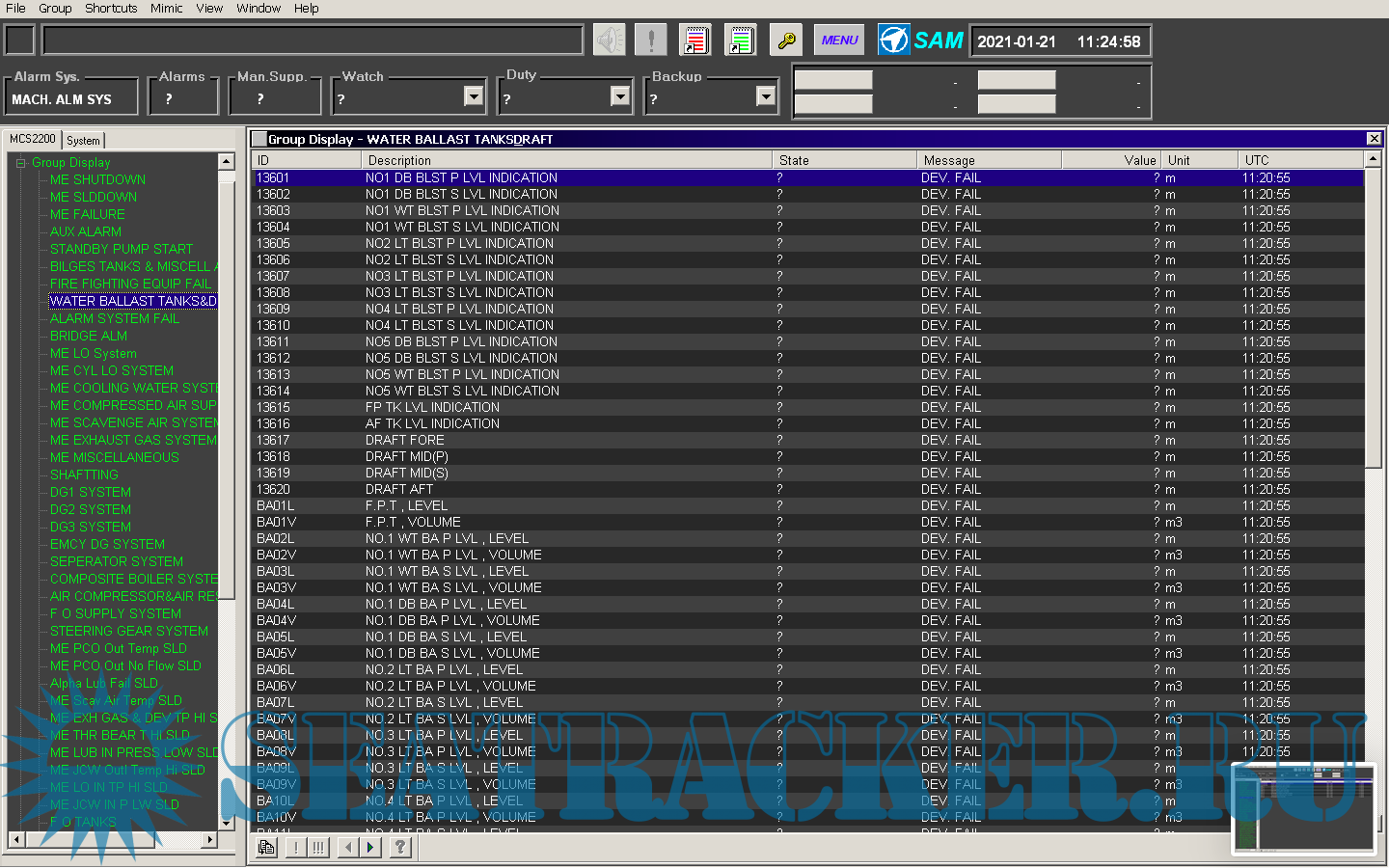The height and width of the screenshot is (868, 1389).
Task: Open the Duty dropdown list
Action: click(x=620, y=96)
